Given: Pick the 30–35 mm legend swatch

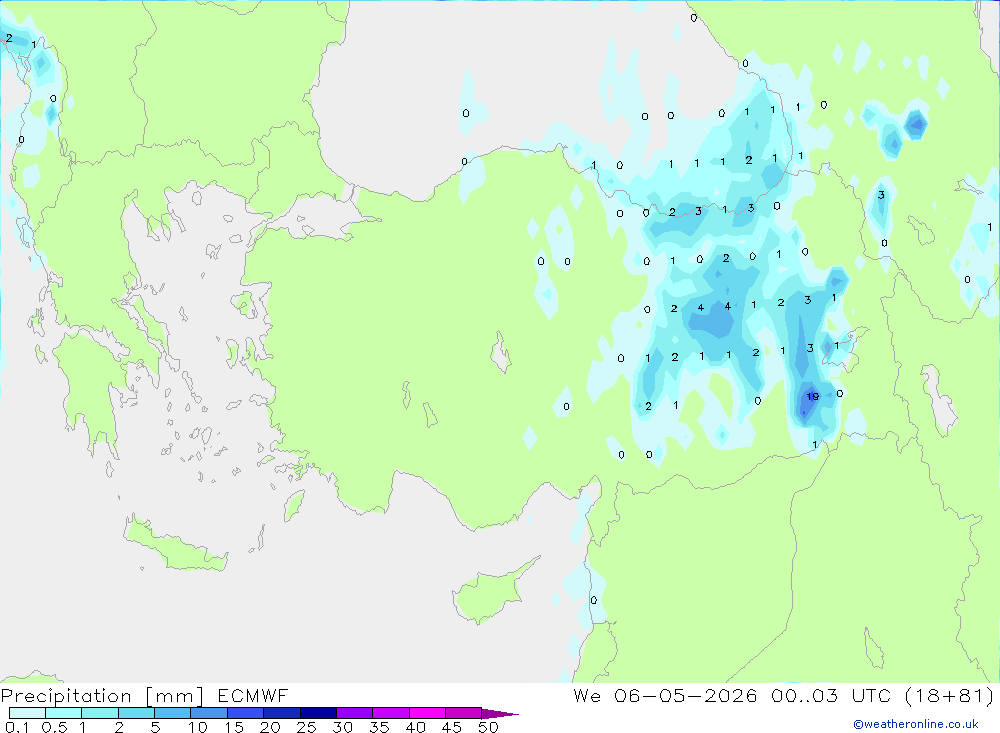Looking at the screenshot, I should coord(355,713).
